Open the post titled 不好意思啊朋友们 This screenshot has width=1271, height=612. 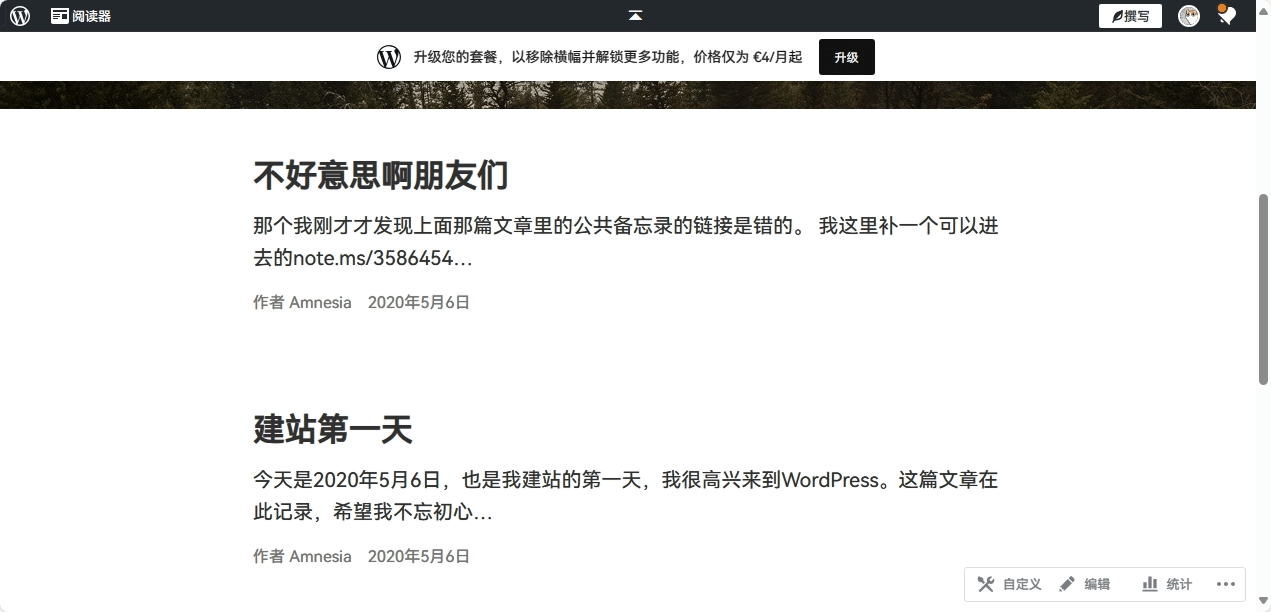click(x=380, y=176)
